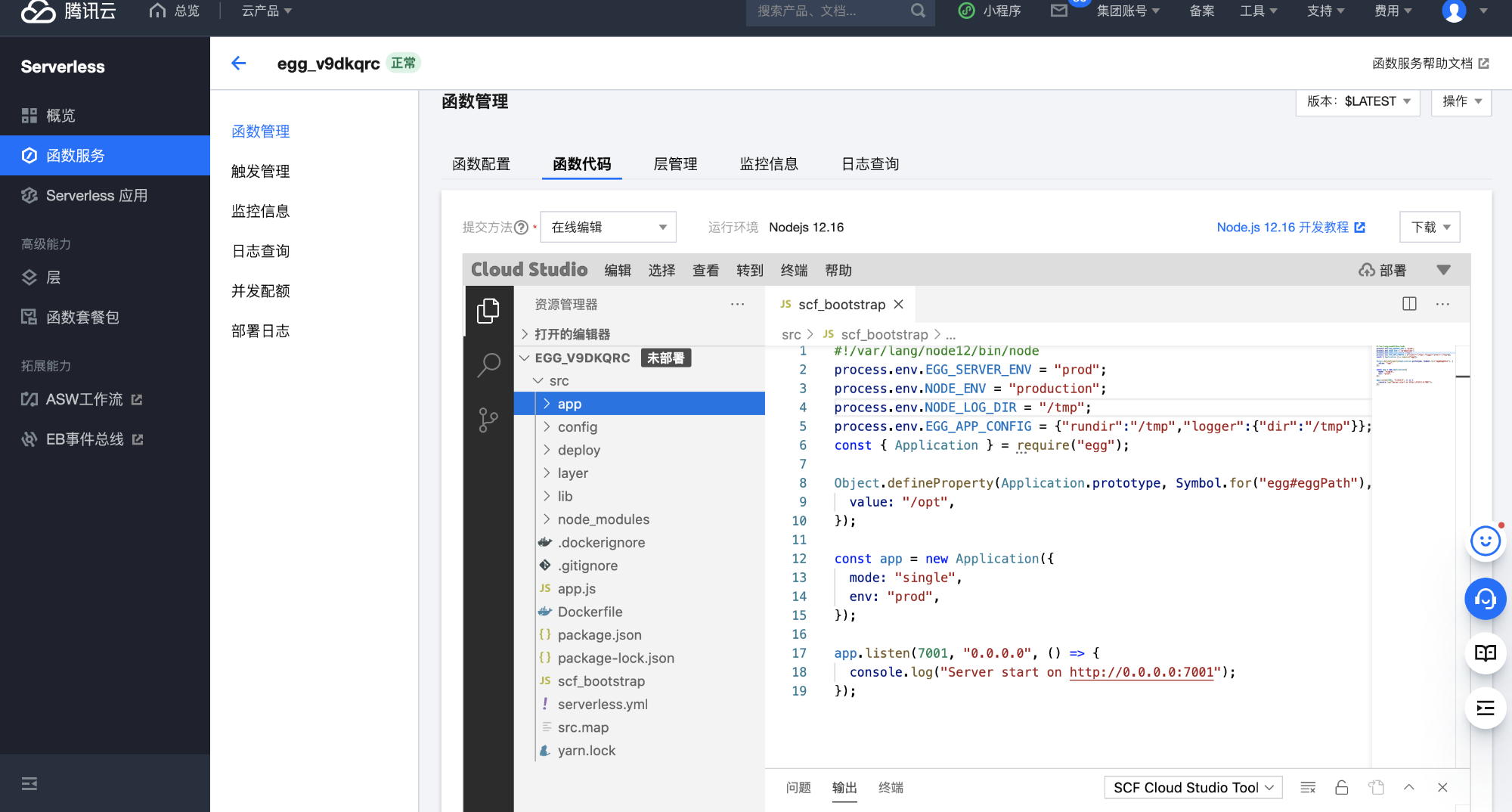This screenshot has width=1512, height=812.
Task: Switch to 终端 panel tab at bottom
Action: pos(891,787)
